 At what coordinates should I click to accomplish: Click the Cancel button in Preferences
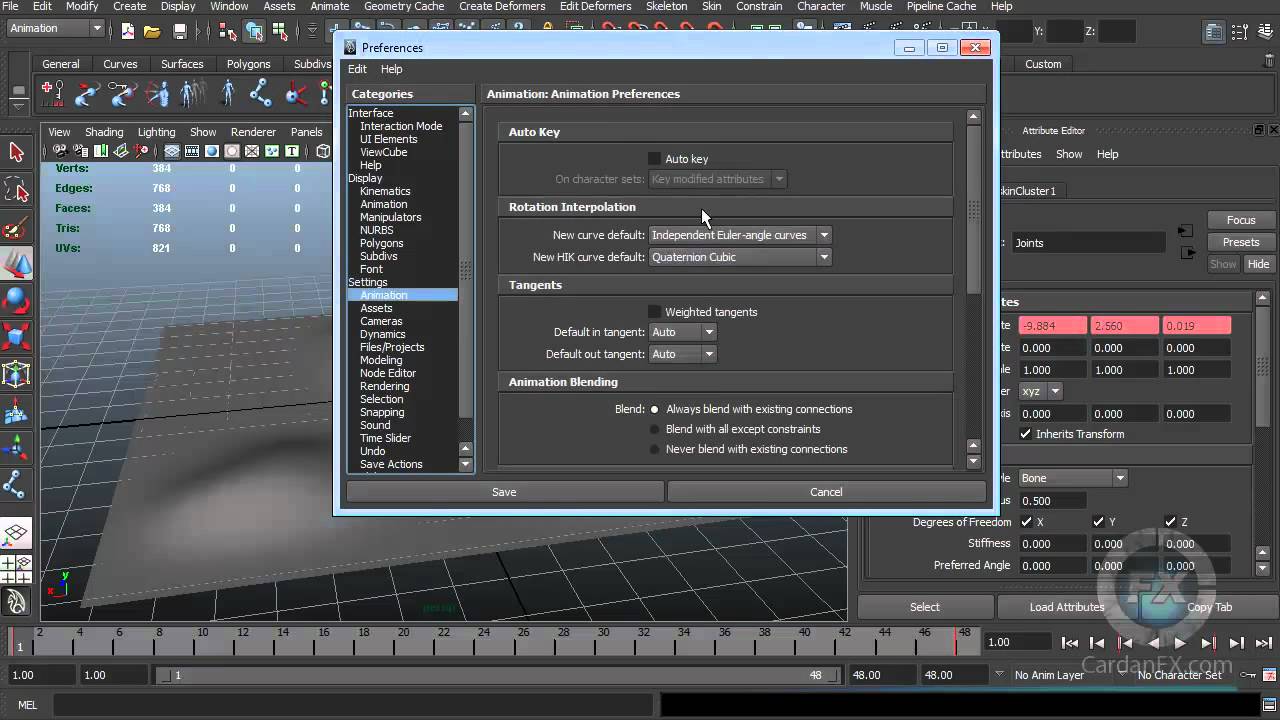(826, 492)
